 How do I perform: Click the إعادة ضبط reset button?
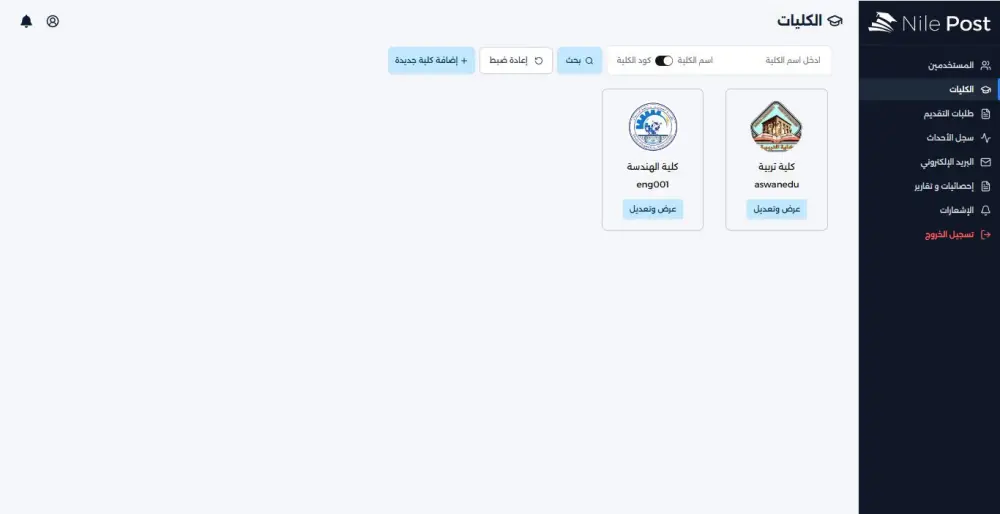516,61
